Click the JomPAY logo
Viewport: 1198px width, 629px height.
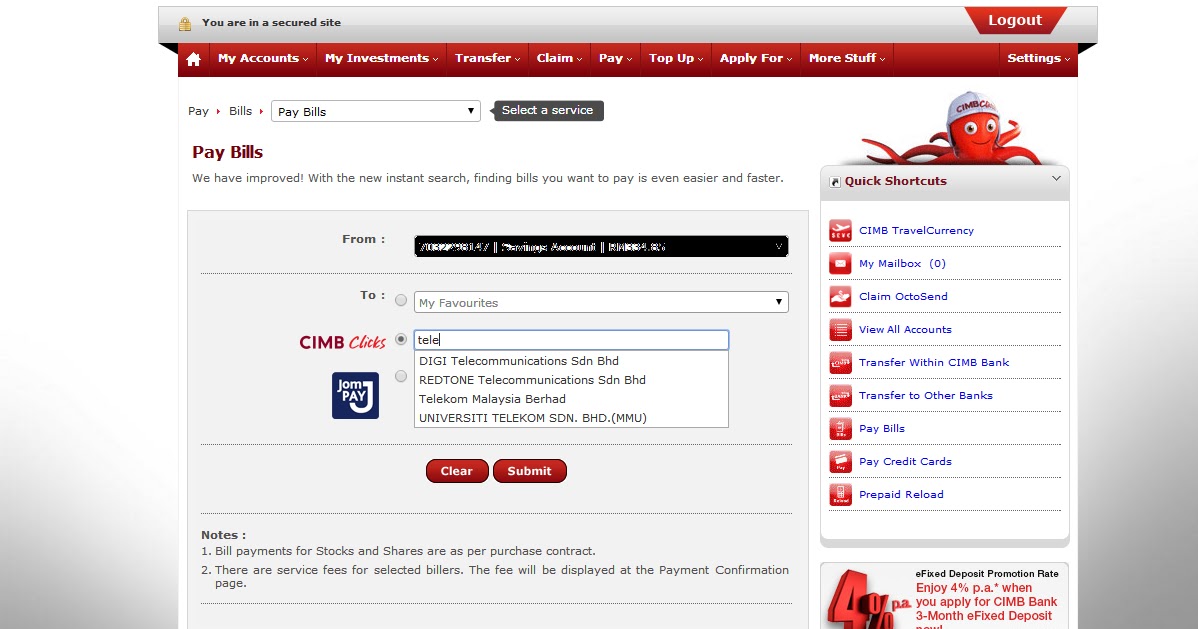tap(355, 395)
